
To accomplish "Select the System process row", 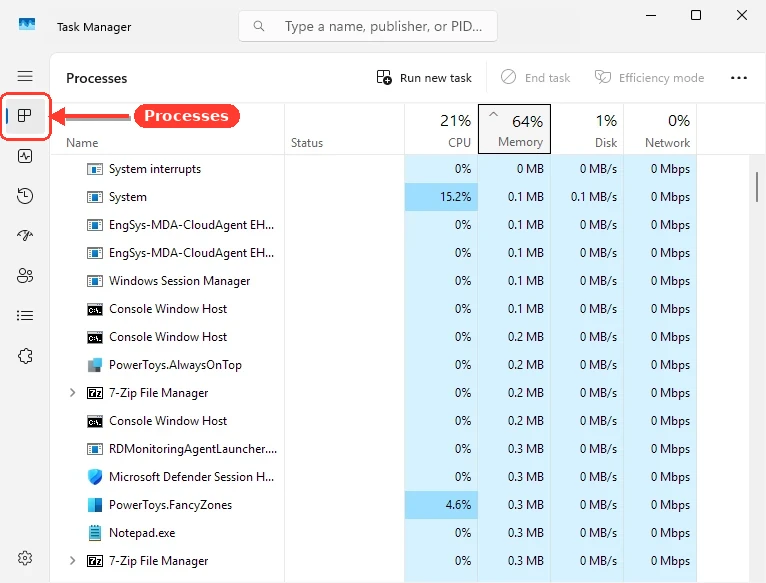I will 374,197.
